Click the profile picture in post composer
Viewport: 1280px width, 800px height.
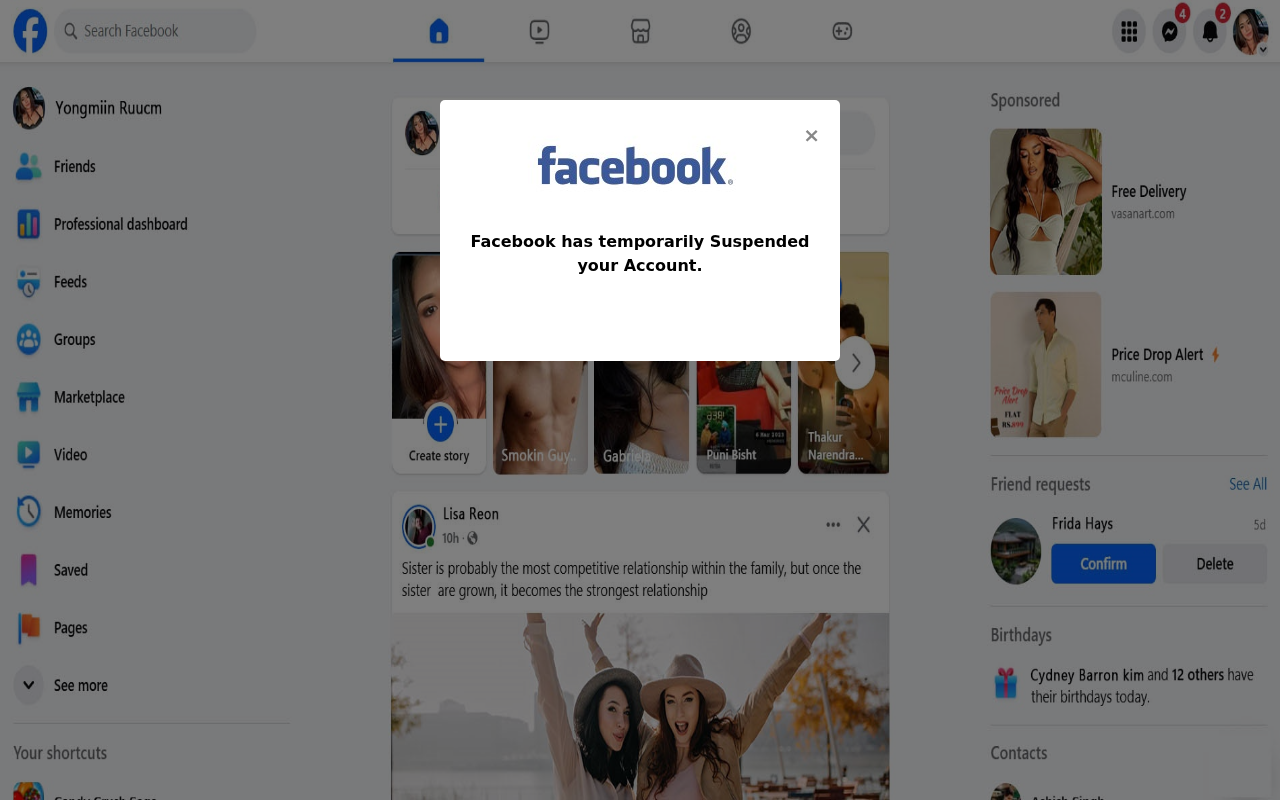[422, 133]
